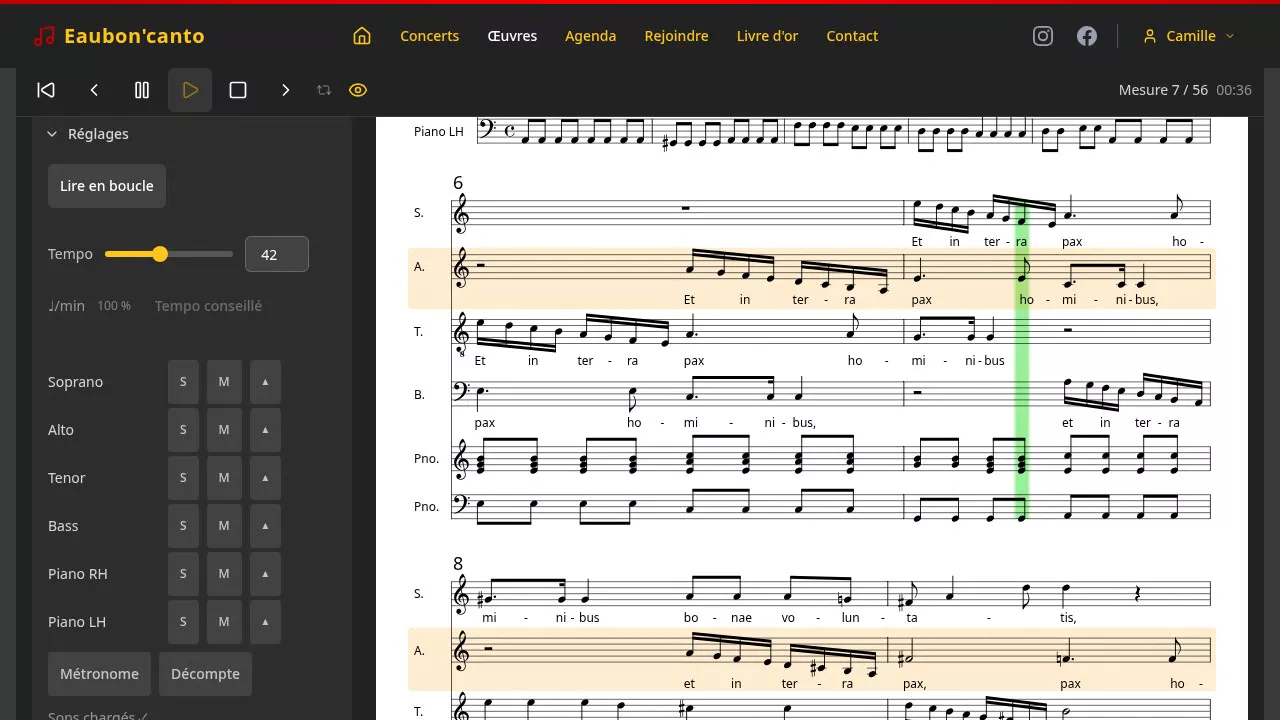Stop the playback
This screenshot has height=720, width=1280.
(x=238, y=90)
